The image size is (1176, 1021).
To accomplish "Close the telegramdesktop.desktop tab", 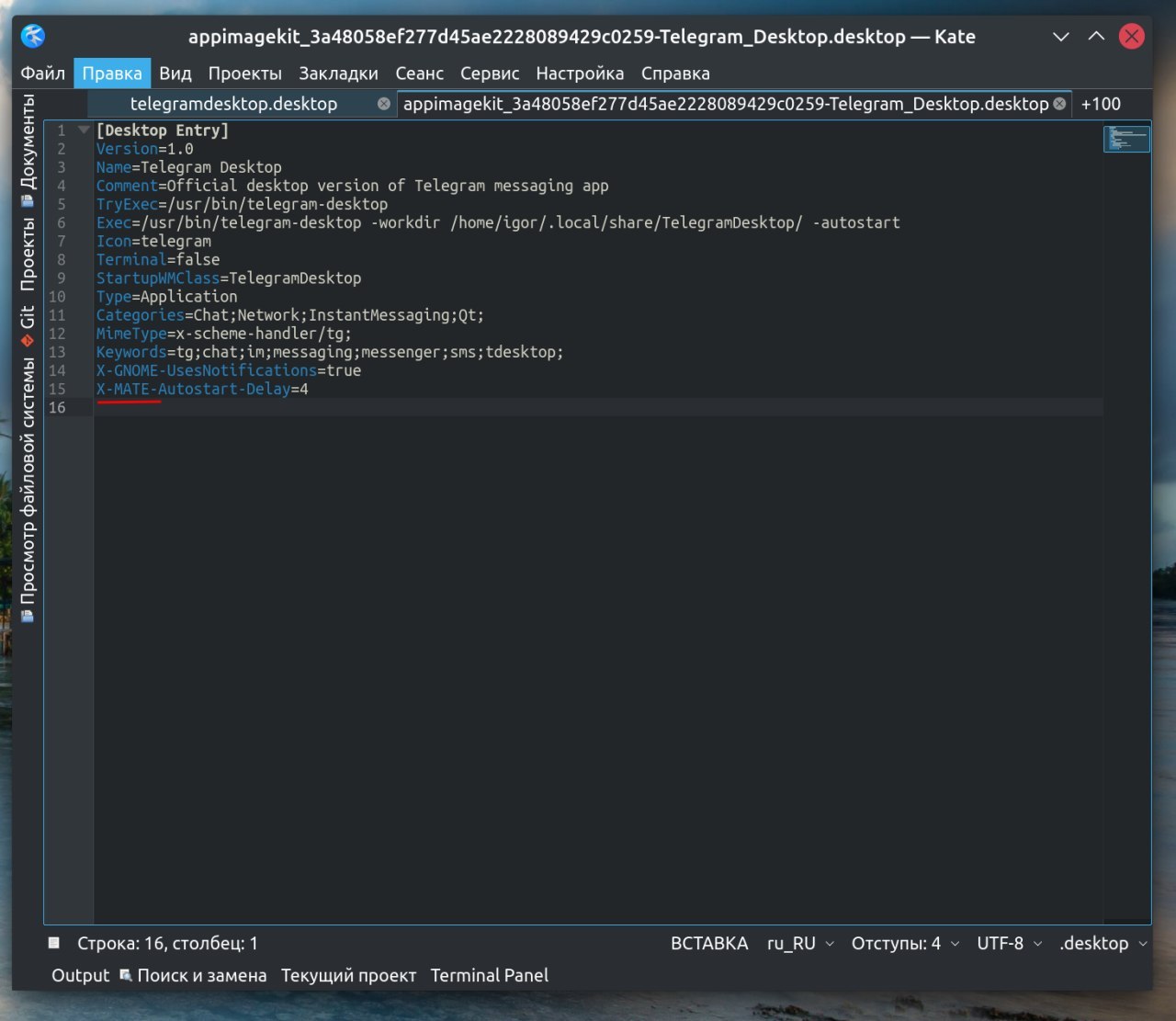I will [x=384, y=104].
